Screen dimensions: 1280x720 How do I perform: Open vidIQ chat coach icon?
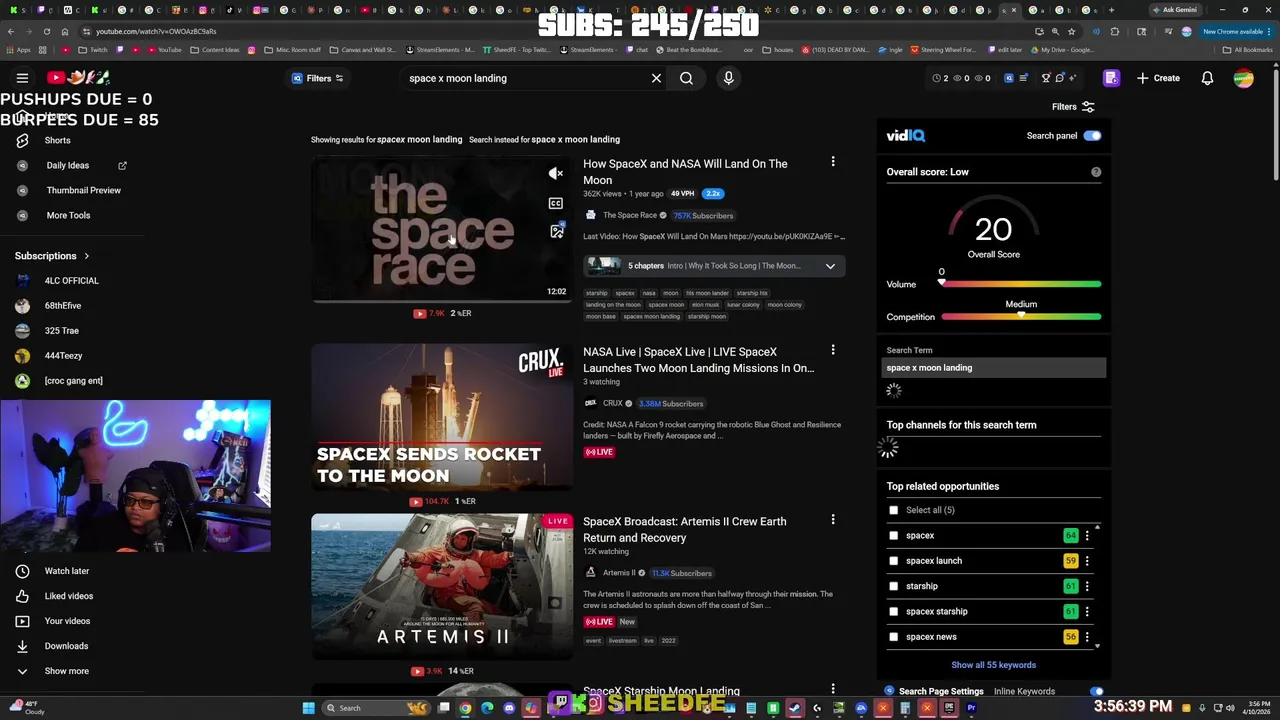point(1059,78)
